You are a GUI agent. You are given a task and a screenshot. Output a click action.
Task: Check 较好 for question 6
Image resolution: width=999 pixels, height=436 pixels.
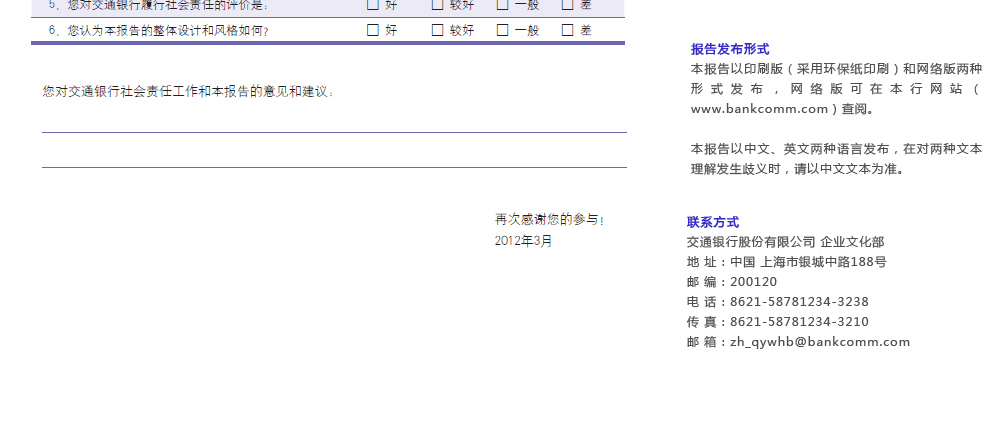point(438,30)
